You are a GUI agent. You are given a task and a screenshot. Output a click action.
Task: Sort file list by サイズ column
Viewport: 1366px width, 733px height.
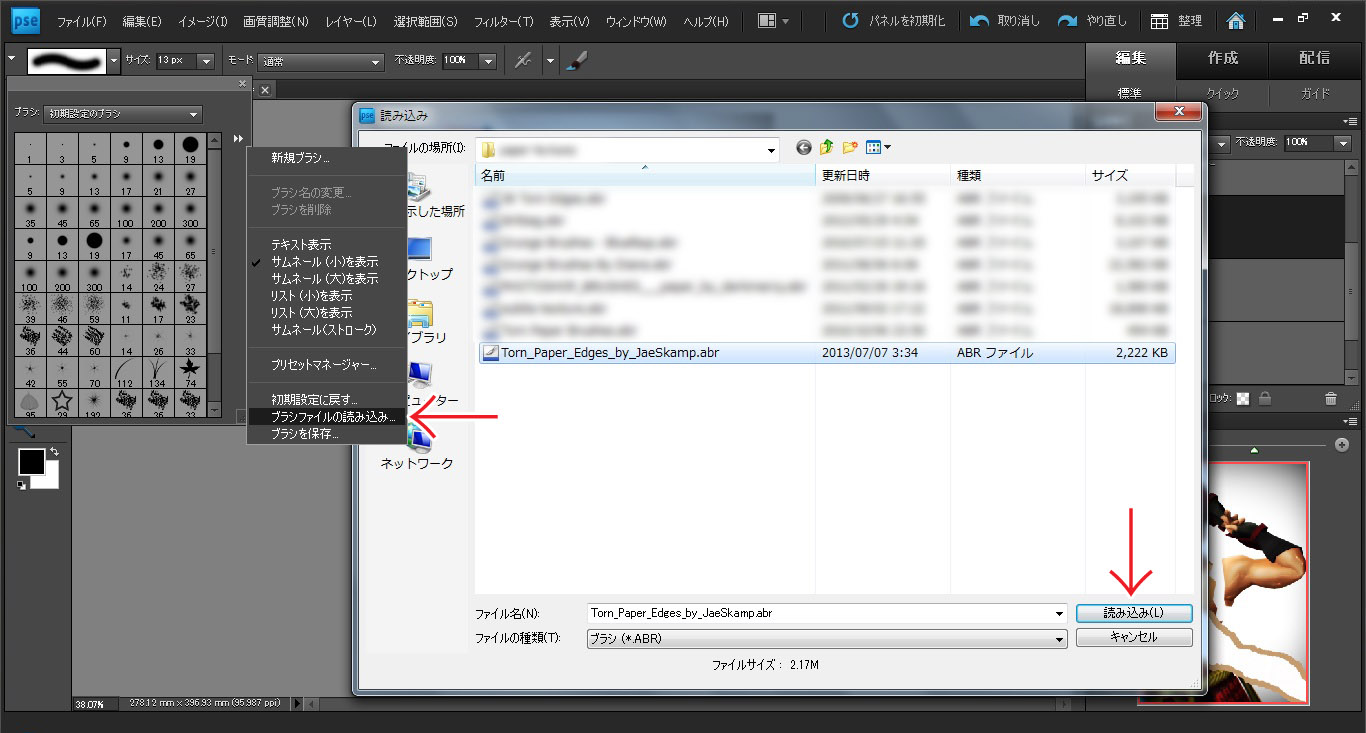[x=1132, y=175]
